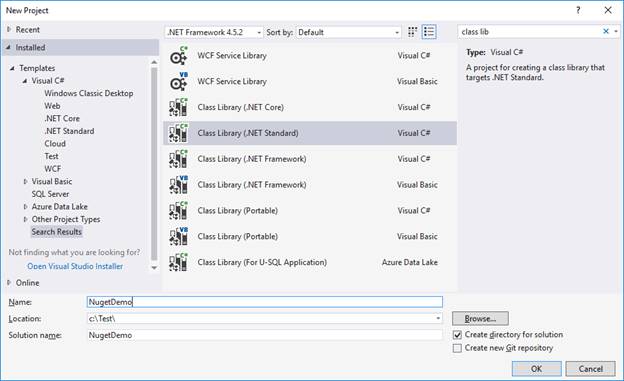The image size is (624, 381).
Task: Select Windows Classic Desktop category
Action: coord(89,94)
